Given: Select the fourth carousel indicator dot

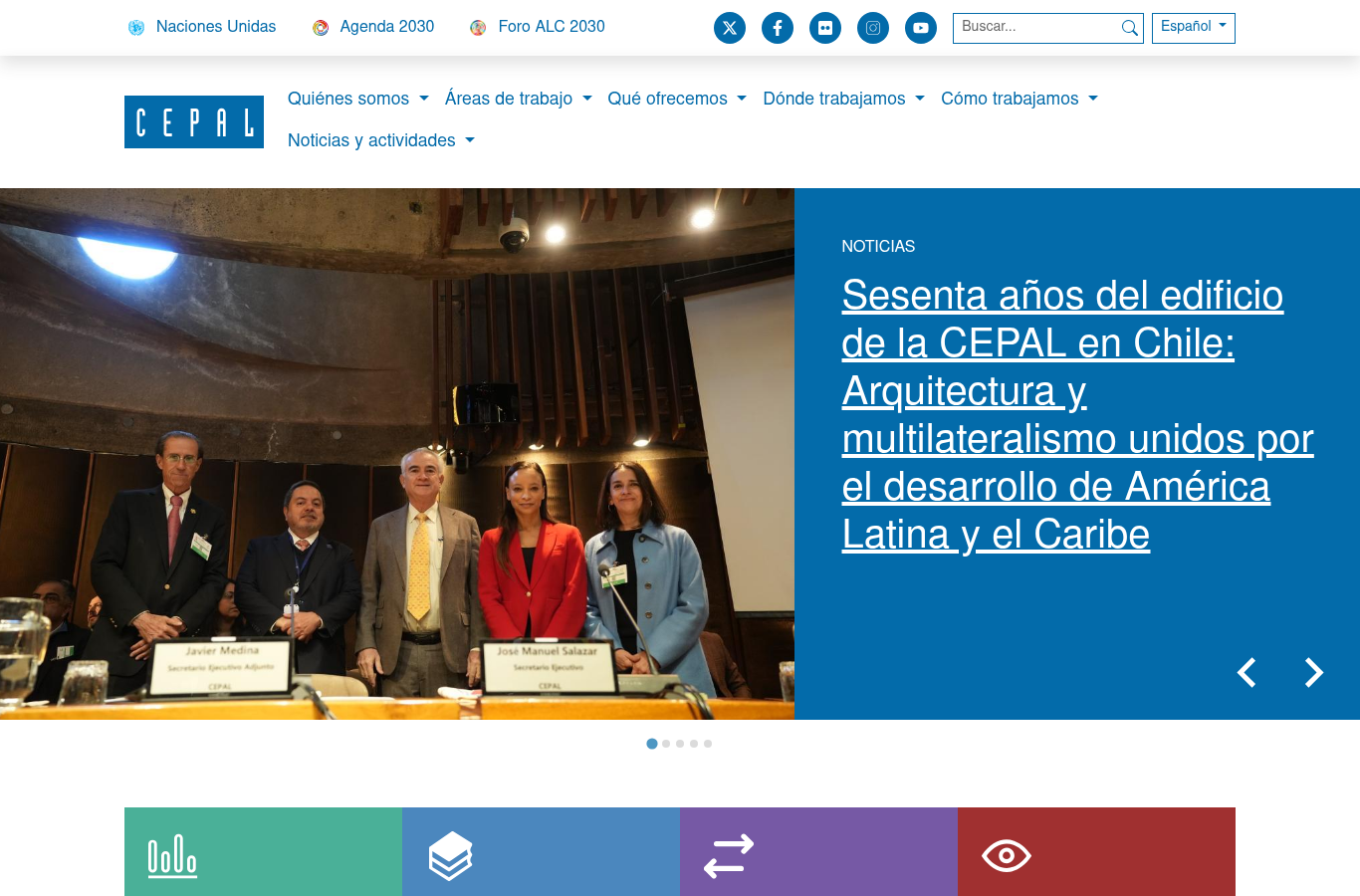Looking at the screenshot, I should (x=694, y=744).
